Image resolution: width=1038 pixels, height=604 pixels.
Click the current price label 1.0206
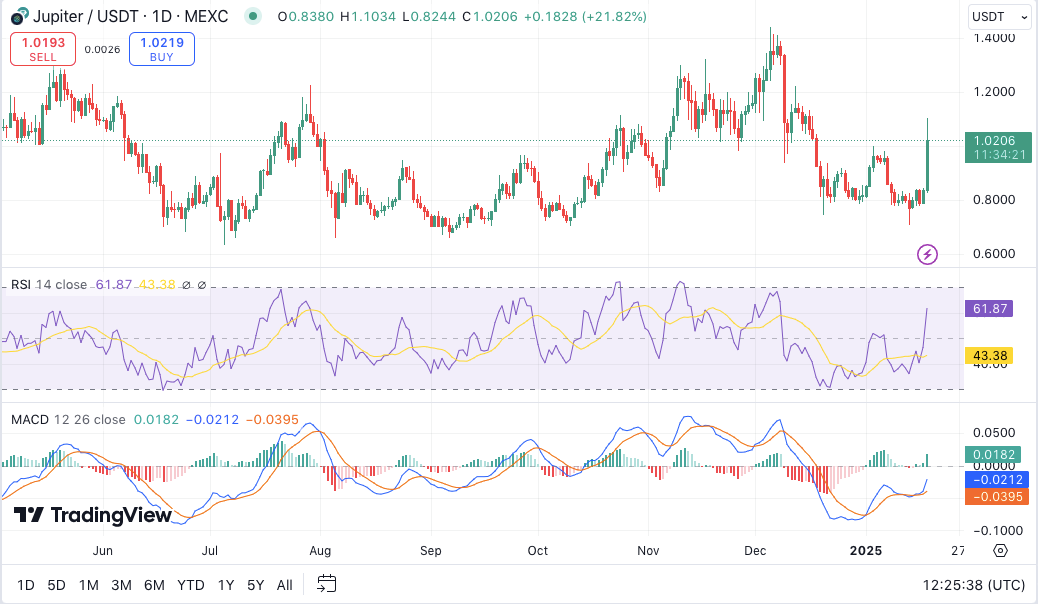click(x=998, y=147)
